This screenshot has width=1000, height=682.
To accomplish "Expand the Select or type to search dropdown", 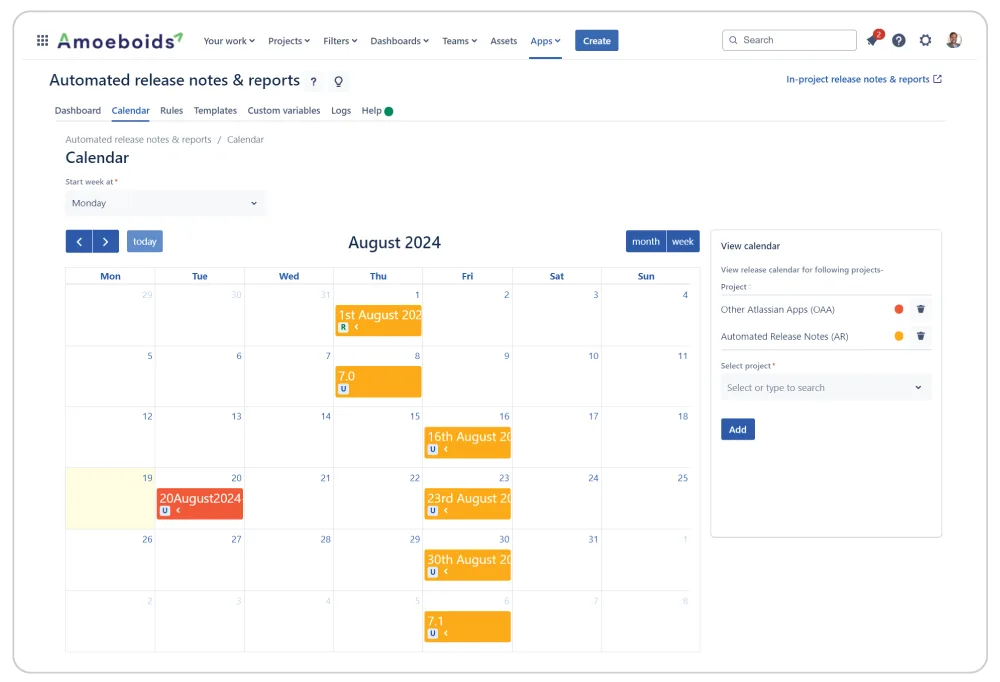I will click(x=825, y=387).
